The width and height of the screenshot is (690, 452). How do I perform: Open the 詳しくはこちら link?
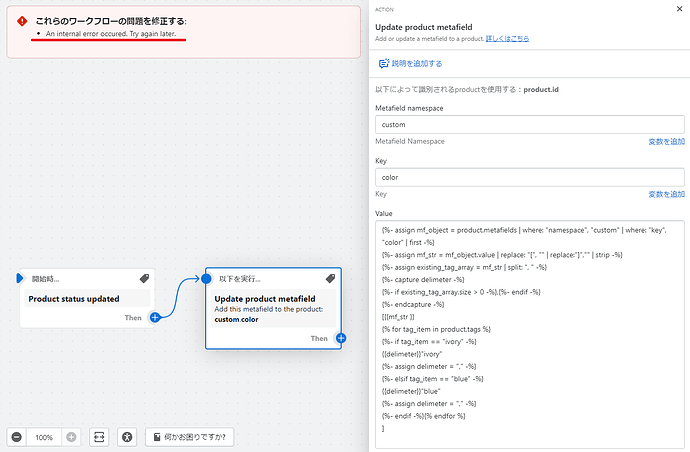[507, 38]
